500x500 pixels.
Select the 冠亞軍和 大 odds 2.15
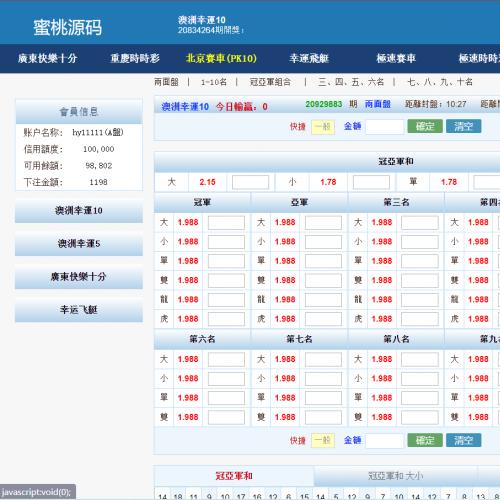click(x=207, y=182)
